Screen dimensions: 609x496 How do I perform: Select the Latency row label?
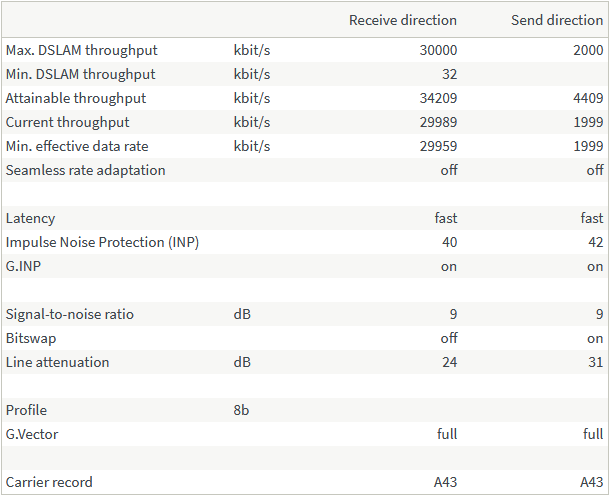[30, 218]
